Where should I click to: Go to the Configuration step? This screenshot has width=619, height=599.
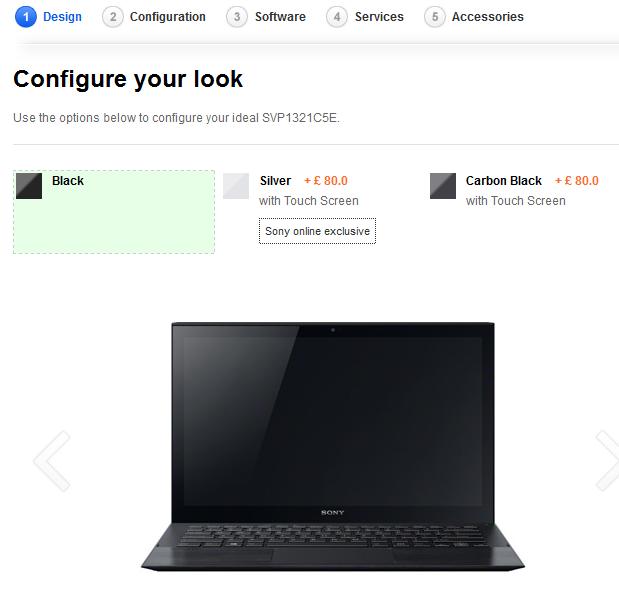(168, 17)
